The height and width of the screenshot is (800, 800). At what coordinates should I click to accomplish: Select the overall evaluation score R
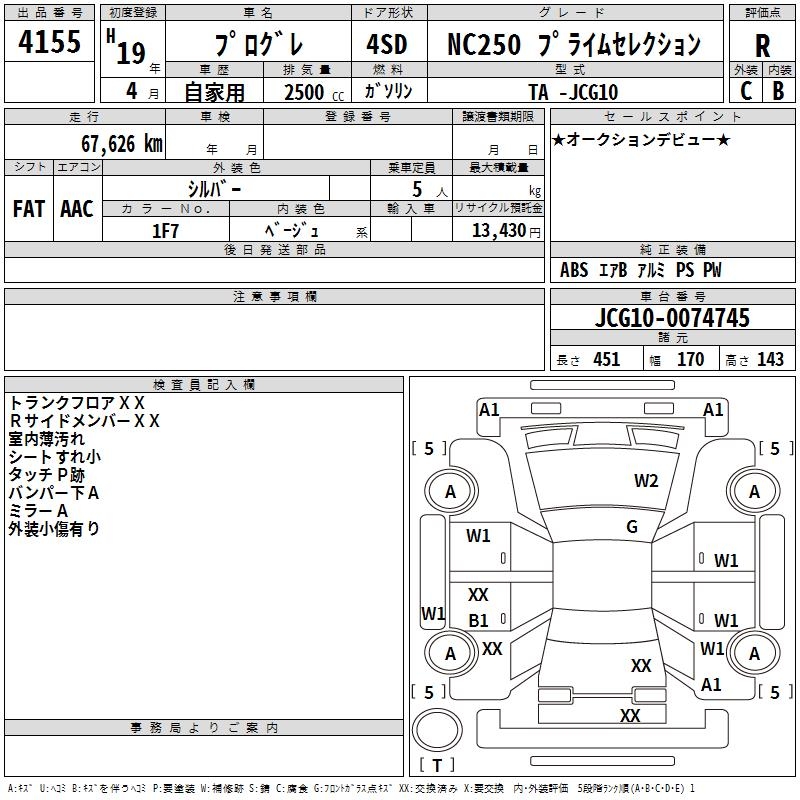pyautogui.click(x=762, y=46)
